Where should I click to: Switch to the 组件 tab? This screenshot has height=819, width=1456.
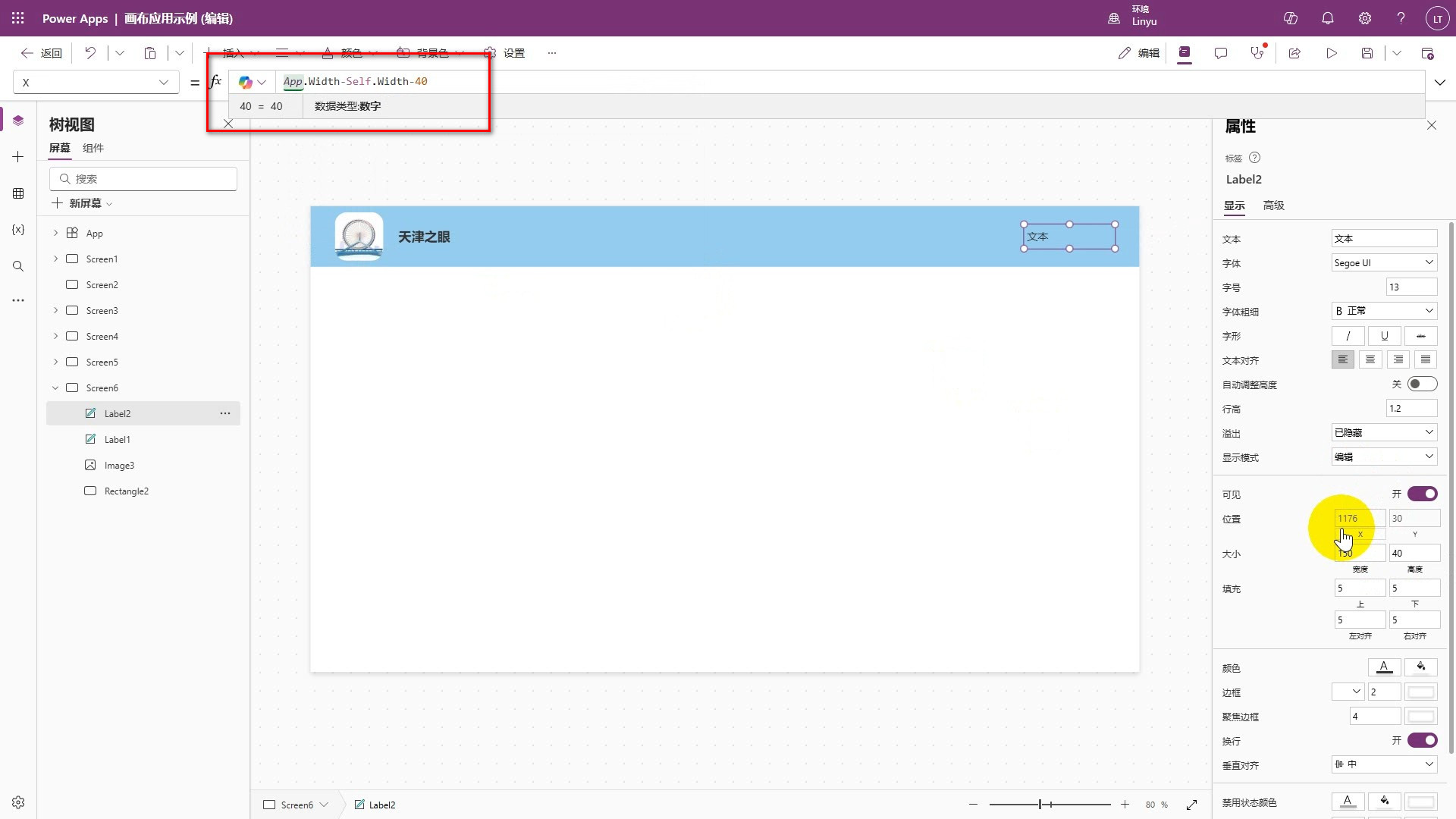93,148
